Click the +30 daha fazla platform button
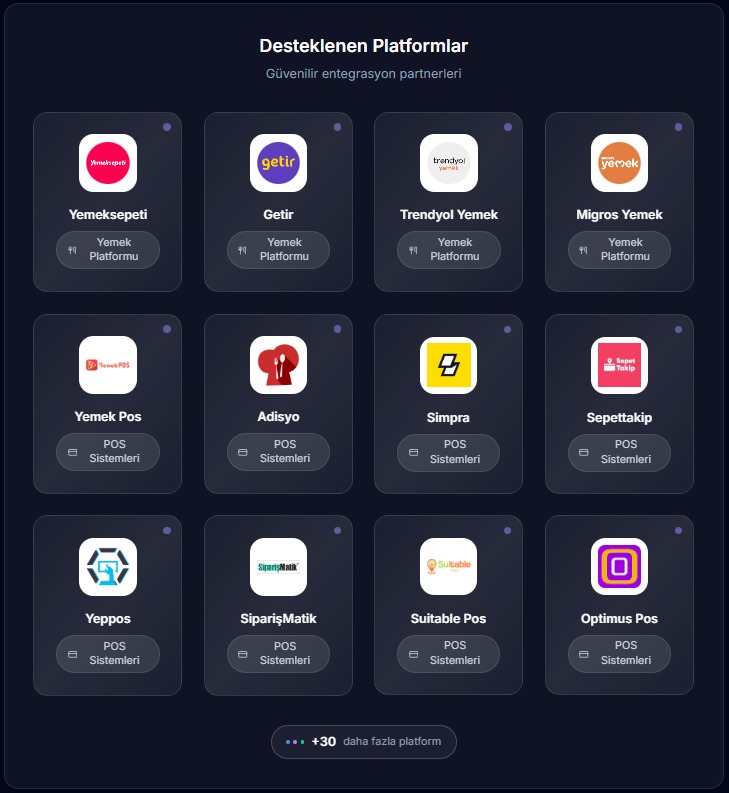This screenshot has width=729, height=793. (364, 742)
